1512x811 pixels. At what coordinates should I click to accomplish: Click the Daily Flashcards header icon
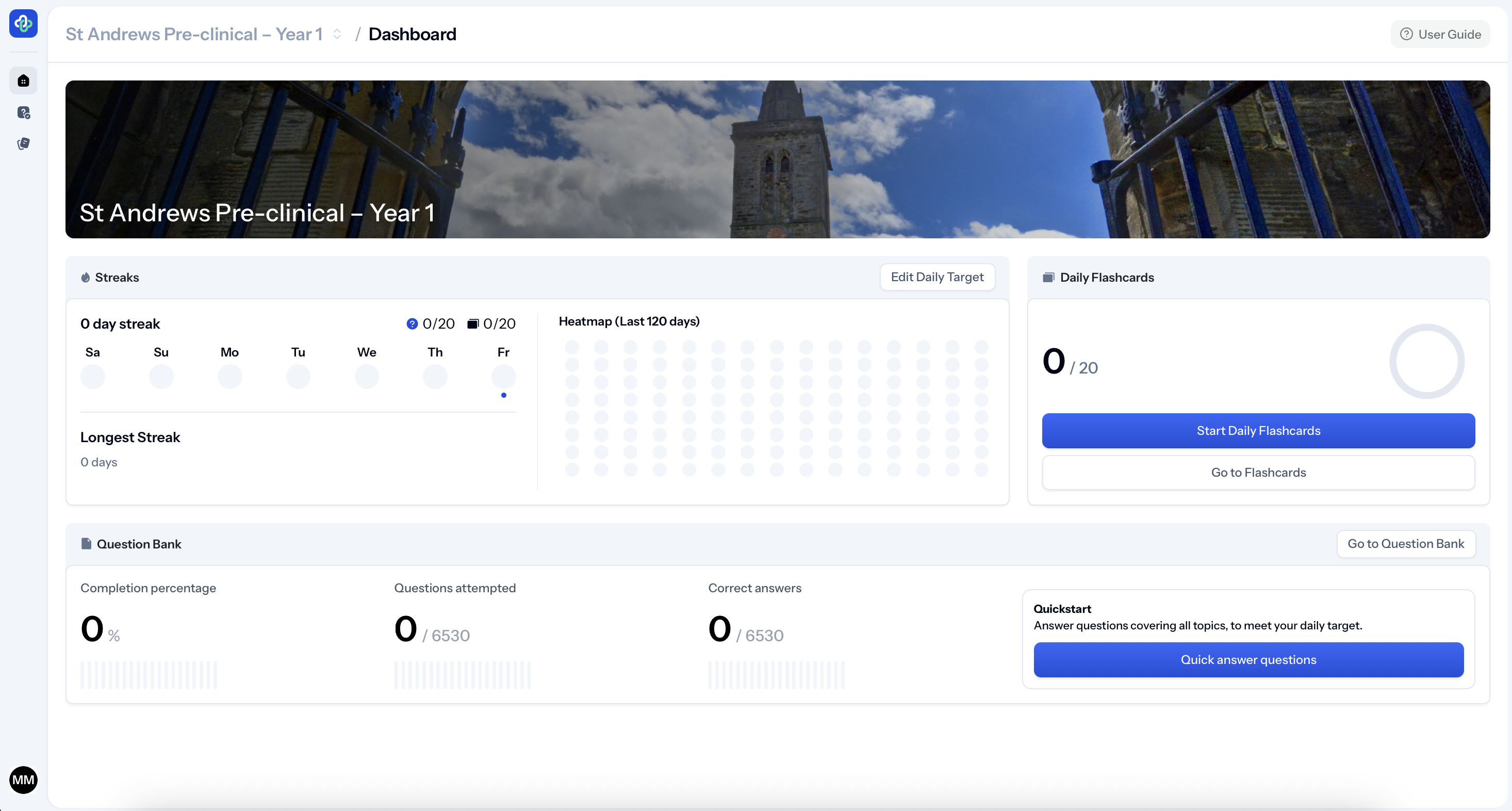pos(1048,277)
